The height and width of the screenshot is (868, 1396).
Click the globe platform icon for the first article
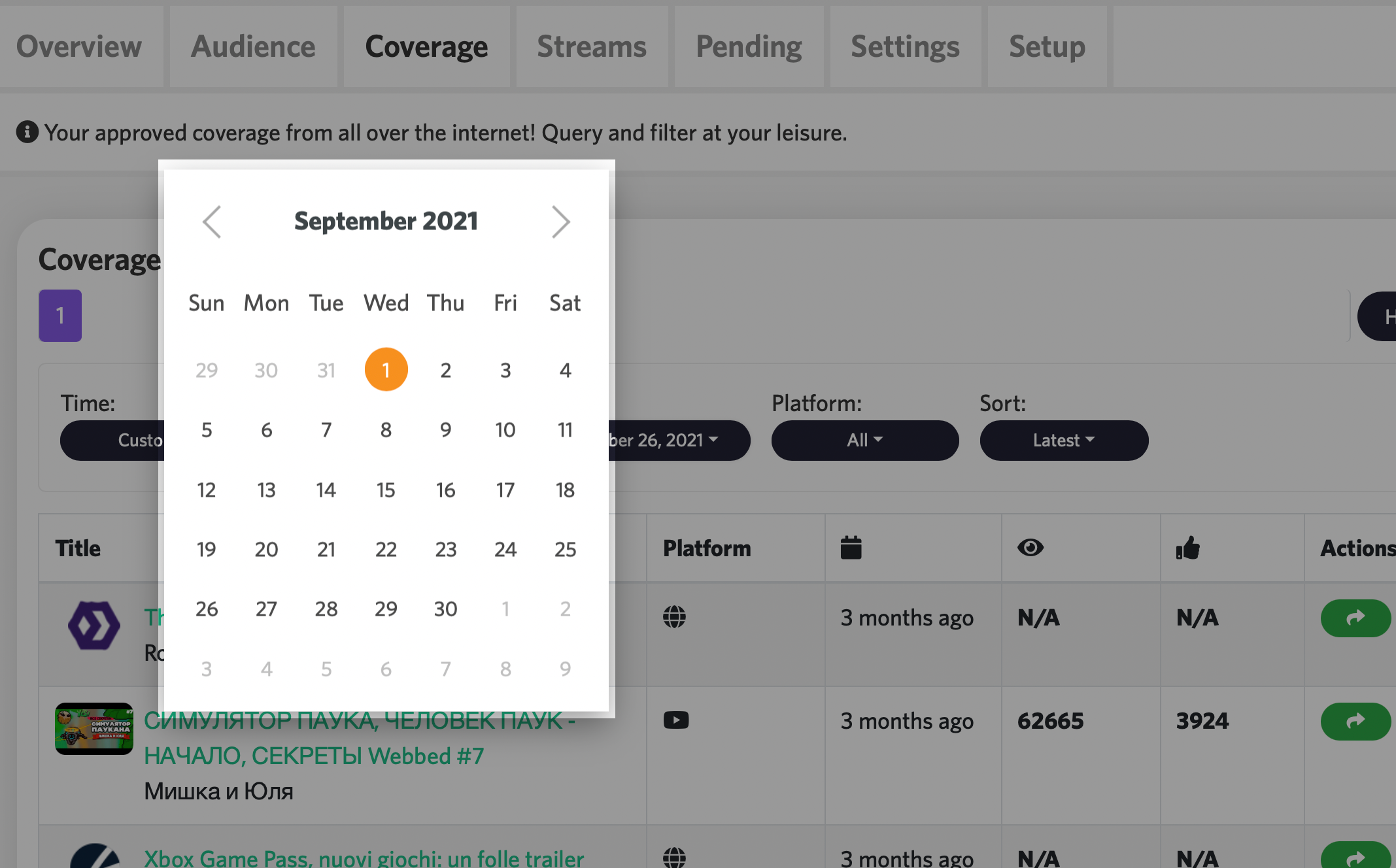pyautogui.click(x=675, y=617)
